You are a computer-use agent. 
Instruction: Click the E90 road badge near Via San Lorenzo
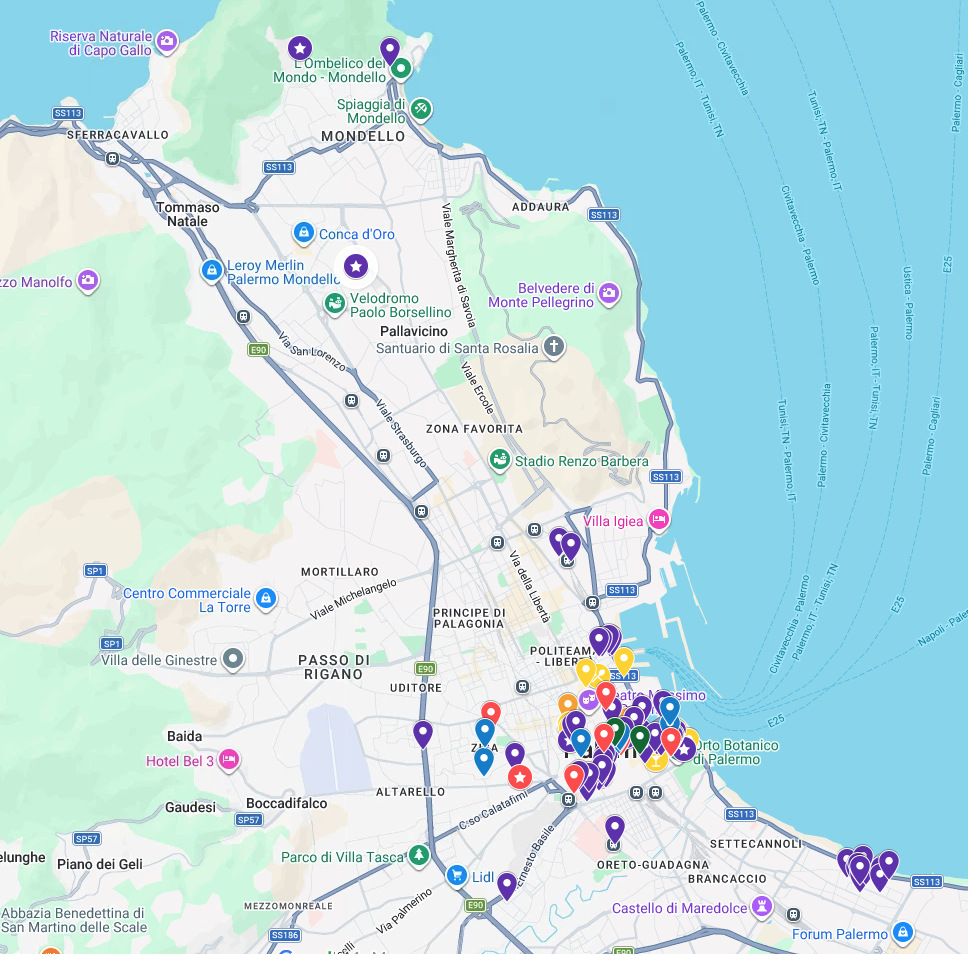(258, 349)
